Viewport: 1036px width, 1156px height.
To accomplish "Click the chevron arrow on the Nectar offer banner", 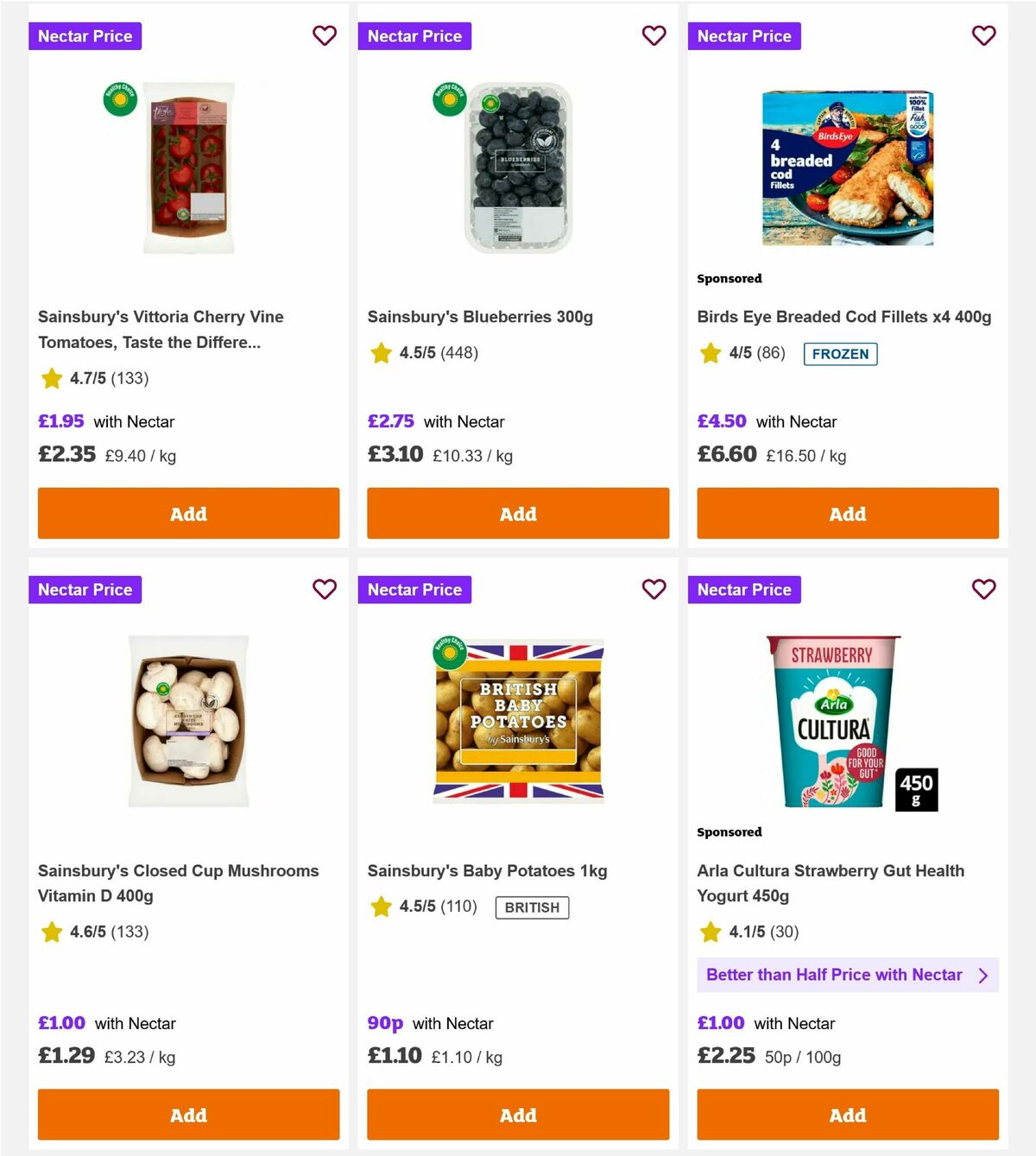I will (983, 975).
